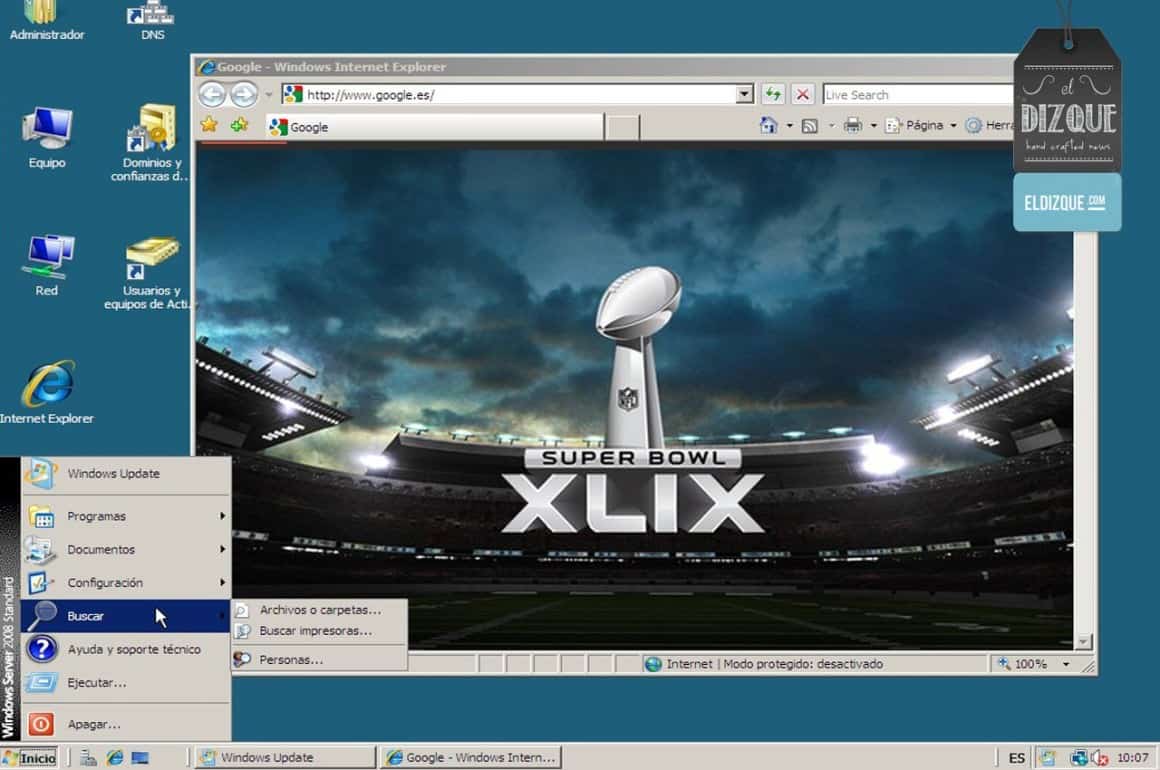Click the Google browser tab
Image resolution: width=1160 pixels, height=770 pixels.
pos(434,126)
